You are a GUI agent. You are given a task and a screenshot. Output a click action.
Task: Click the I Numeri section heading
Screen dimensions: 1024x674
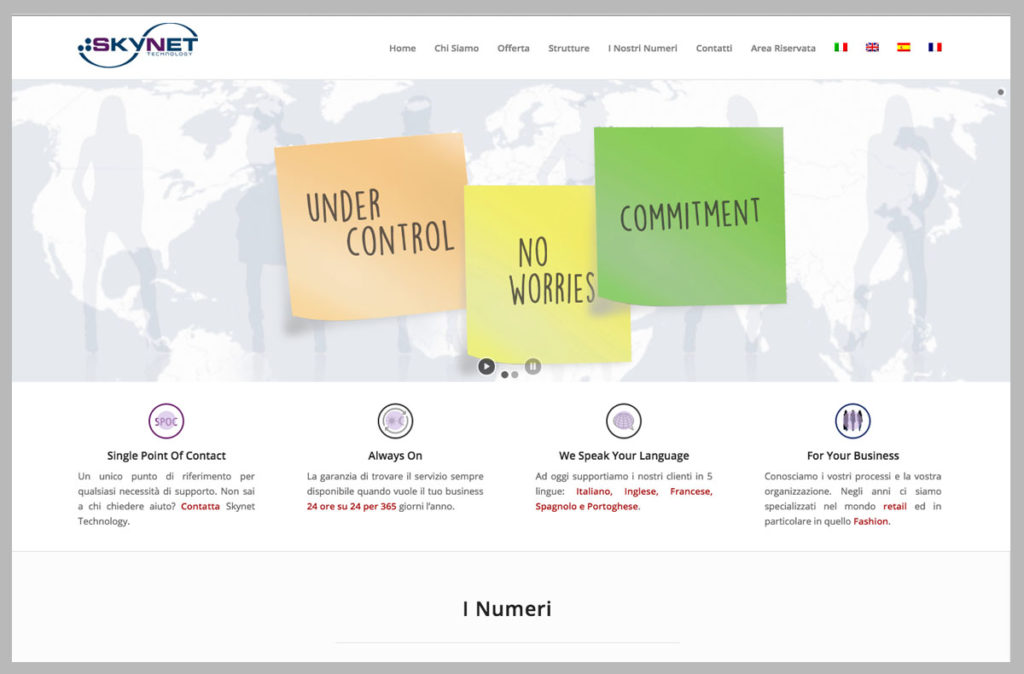tap(507, 609)
